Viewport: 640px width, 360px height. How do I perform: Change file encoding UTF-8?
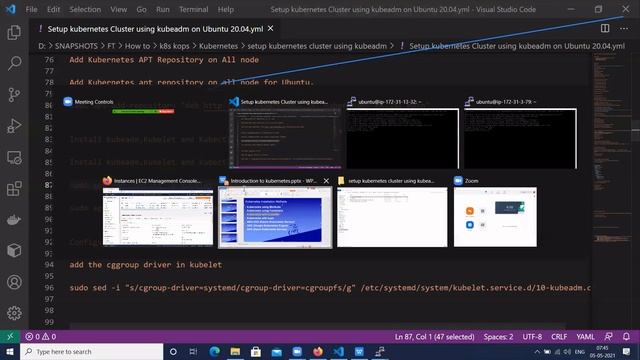[x=532, y=337]
